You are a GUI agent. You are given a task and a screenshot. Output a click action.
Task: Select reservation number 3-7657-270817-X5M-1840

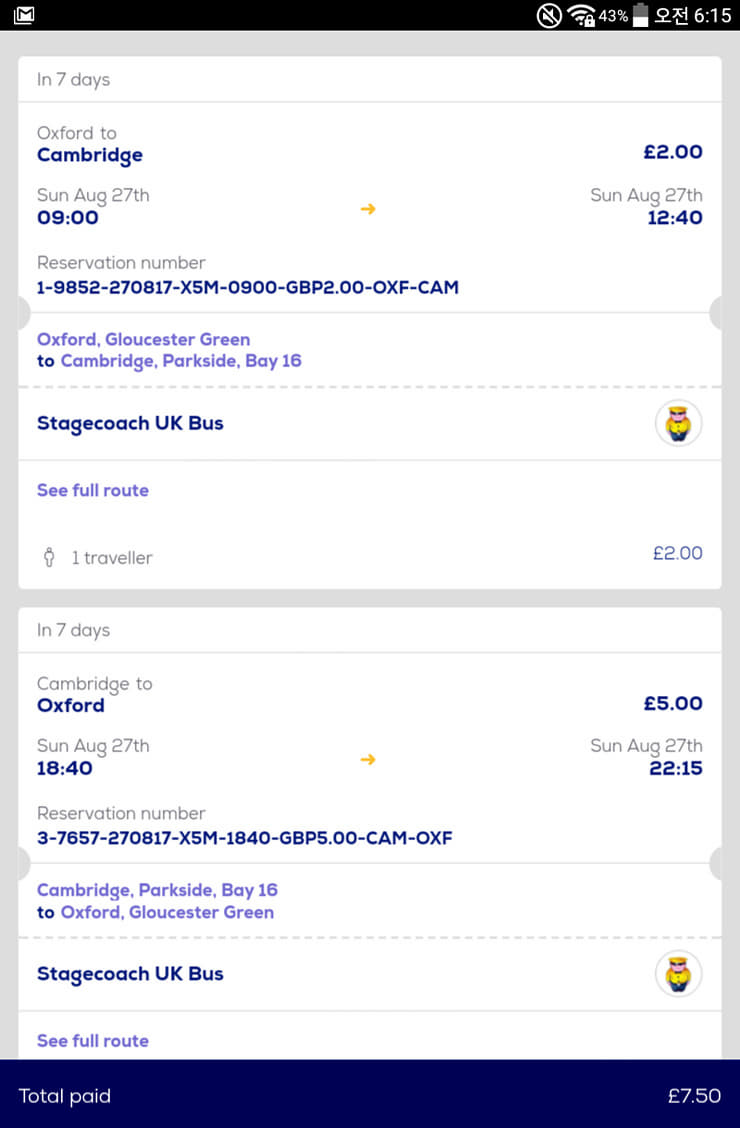pos(245,838)
